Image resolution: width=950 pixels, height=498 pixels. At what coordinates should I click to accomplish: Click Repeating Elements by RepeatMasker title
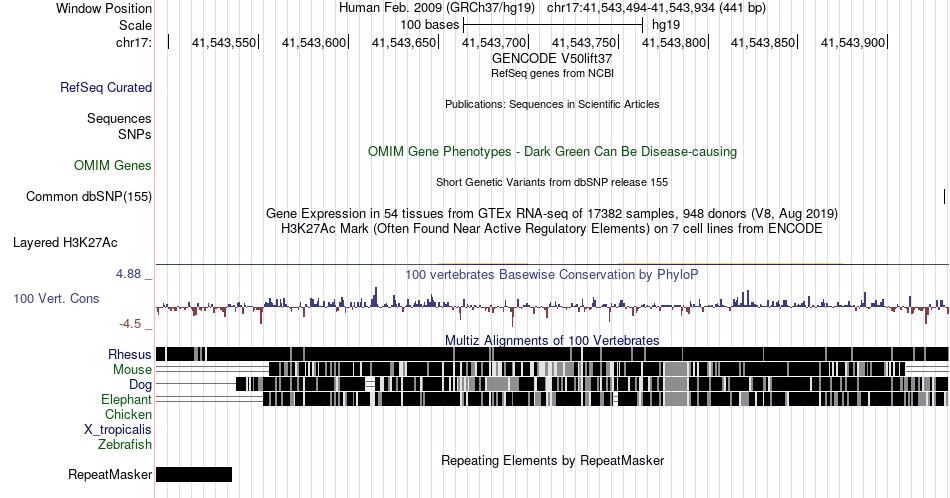pyautogui.click(x=552, y=460)
